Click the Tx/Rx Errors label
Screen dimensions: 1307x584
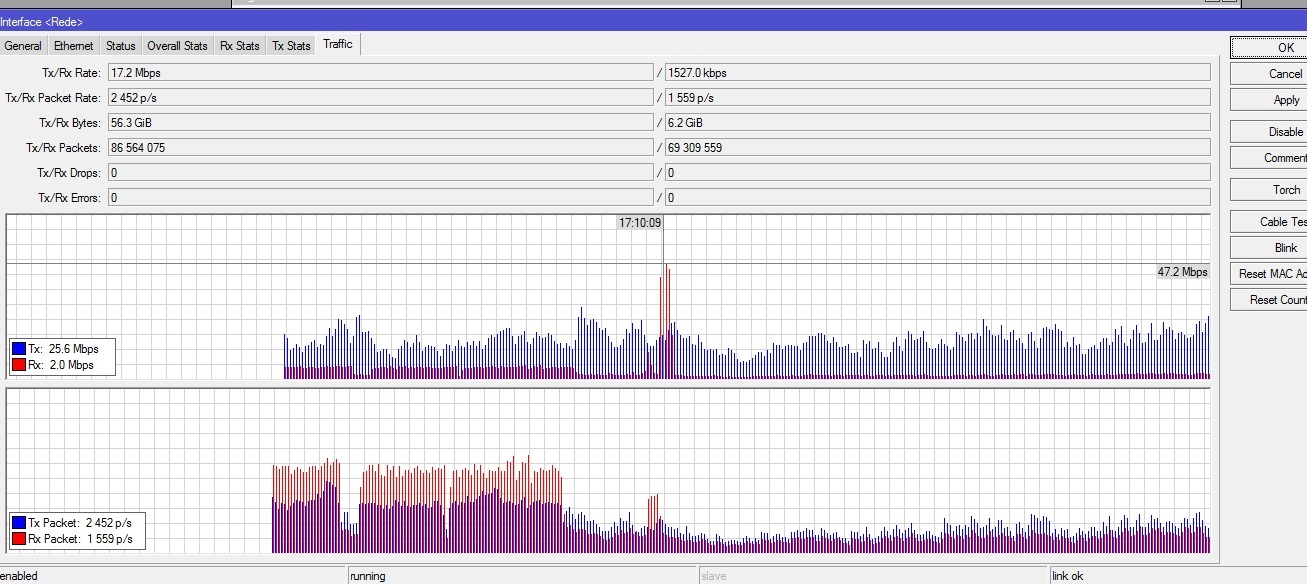coord(69,198)
